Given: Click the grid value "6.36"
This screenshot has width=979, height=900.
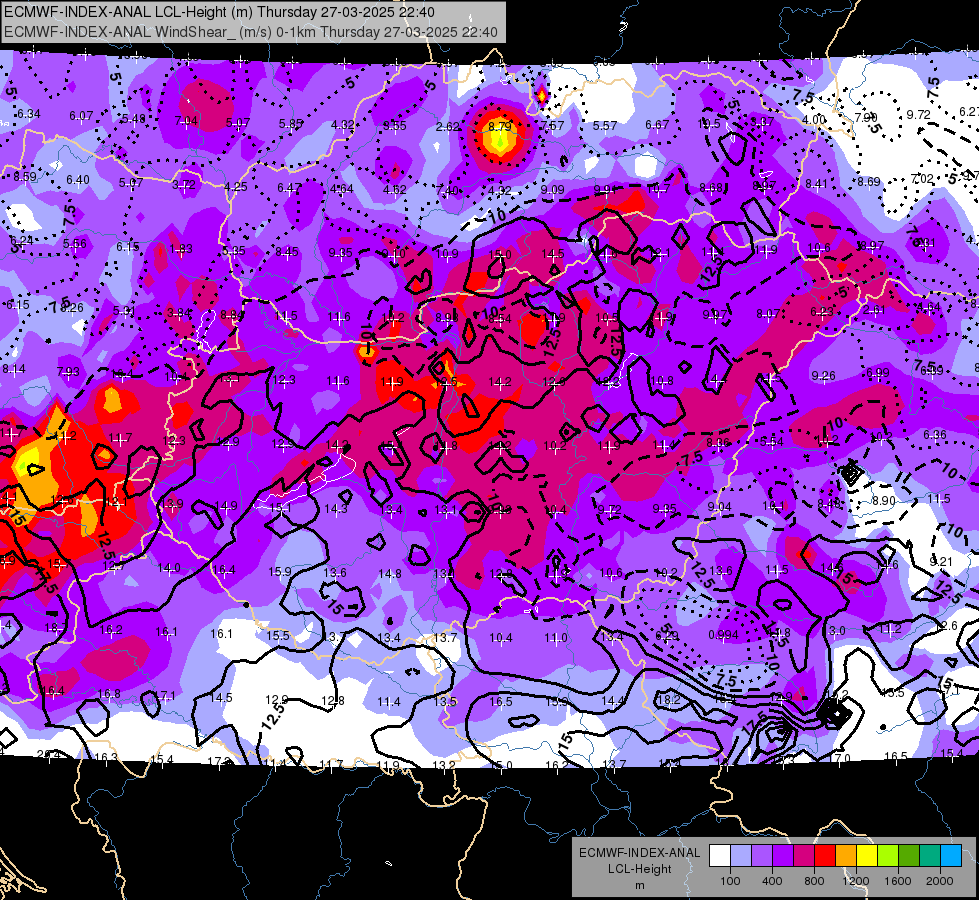Looking at the screenshot, I should tap(935, 435).
